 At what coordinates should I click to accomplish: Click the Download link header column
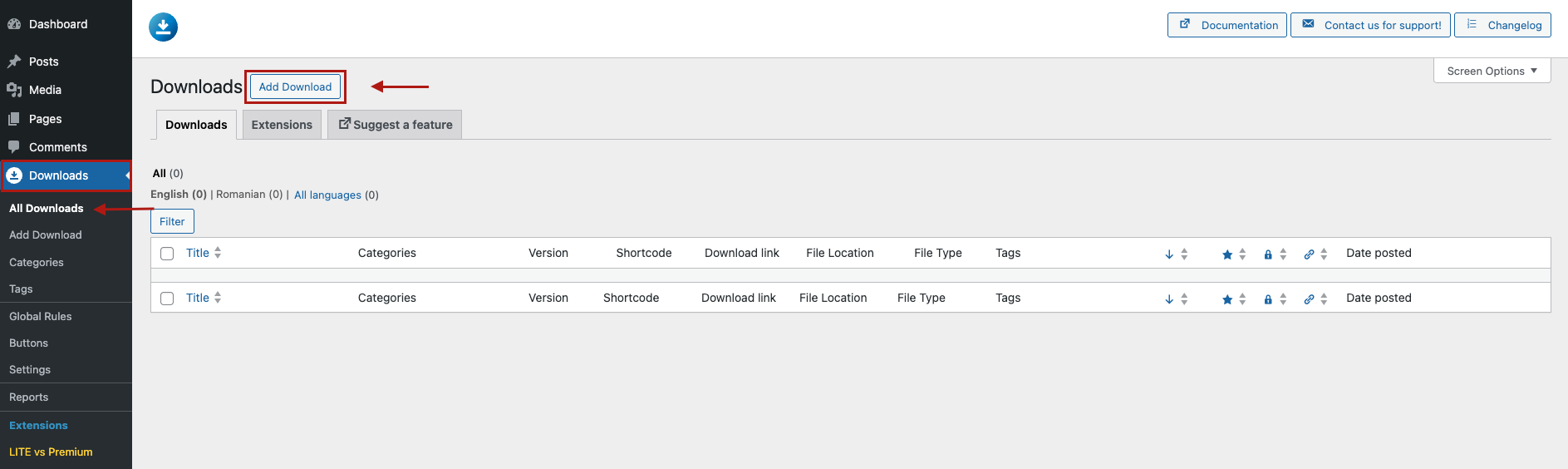tap(742, 253)
